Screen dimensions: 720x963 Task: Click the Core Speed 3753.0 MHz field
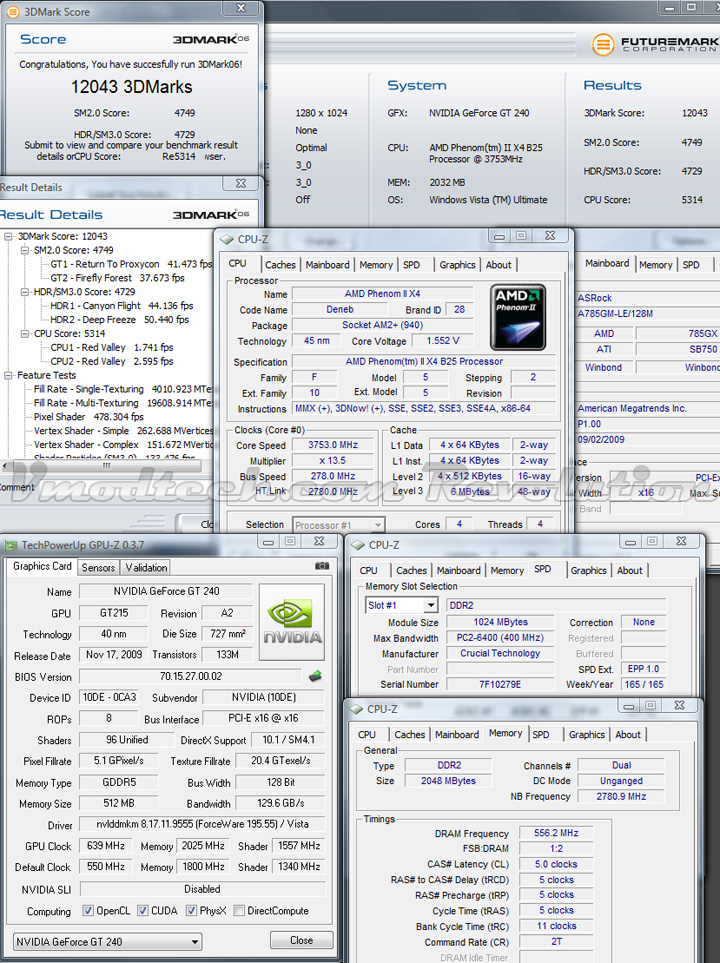coord(332,445)
